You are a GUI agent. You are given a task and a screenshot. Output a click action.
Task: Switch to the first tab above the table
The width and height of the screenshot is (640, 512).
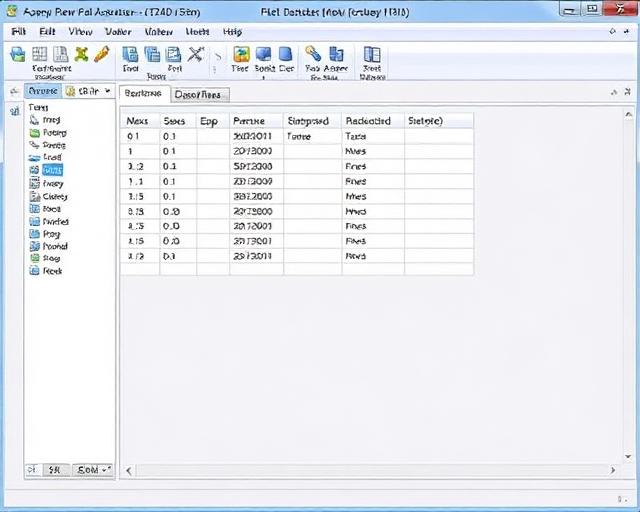click(143, 93)
